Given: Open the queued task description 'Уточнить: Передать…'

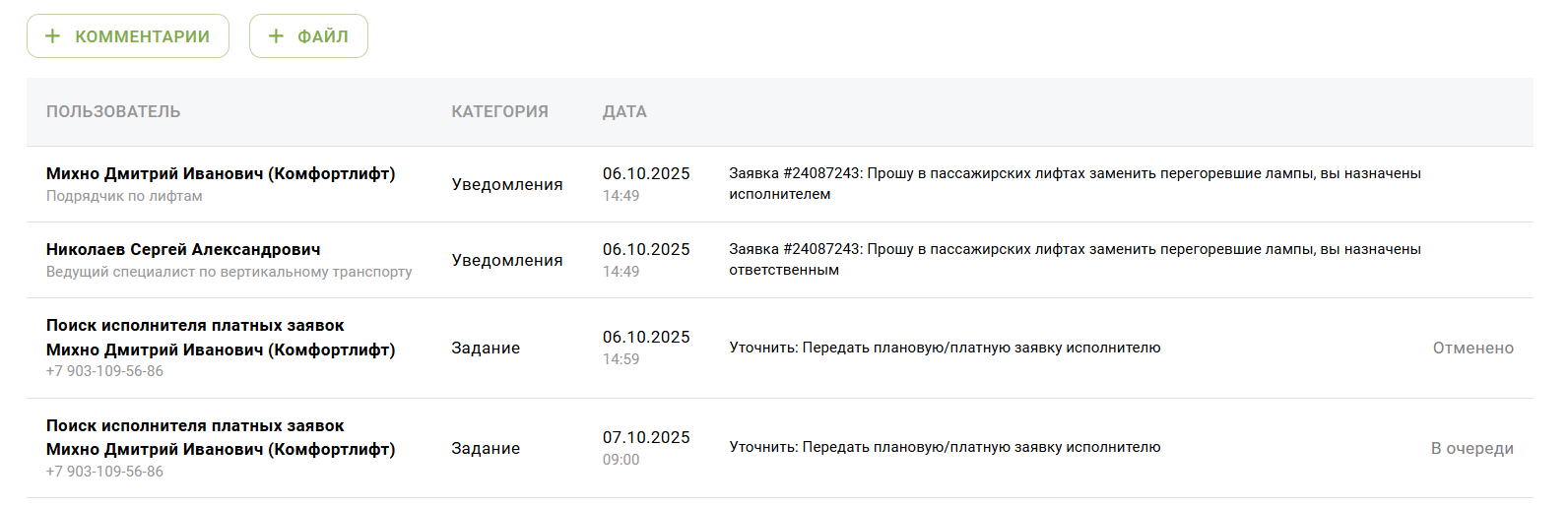Looking at the screenshot, I should click(x=945, y=448).
